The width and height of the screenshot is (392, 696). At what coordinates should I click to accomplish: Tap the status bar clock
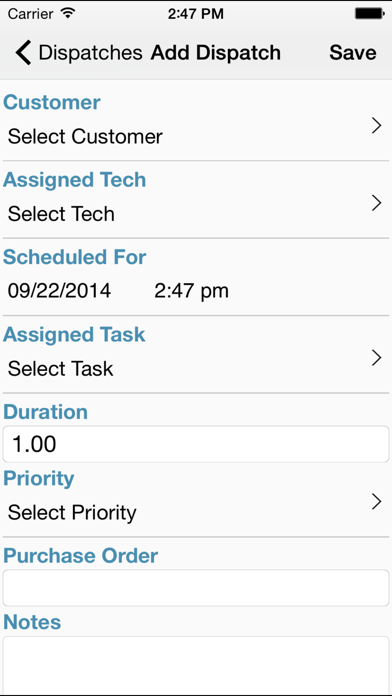(x=196, y=14)
